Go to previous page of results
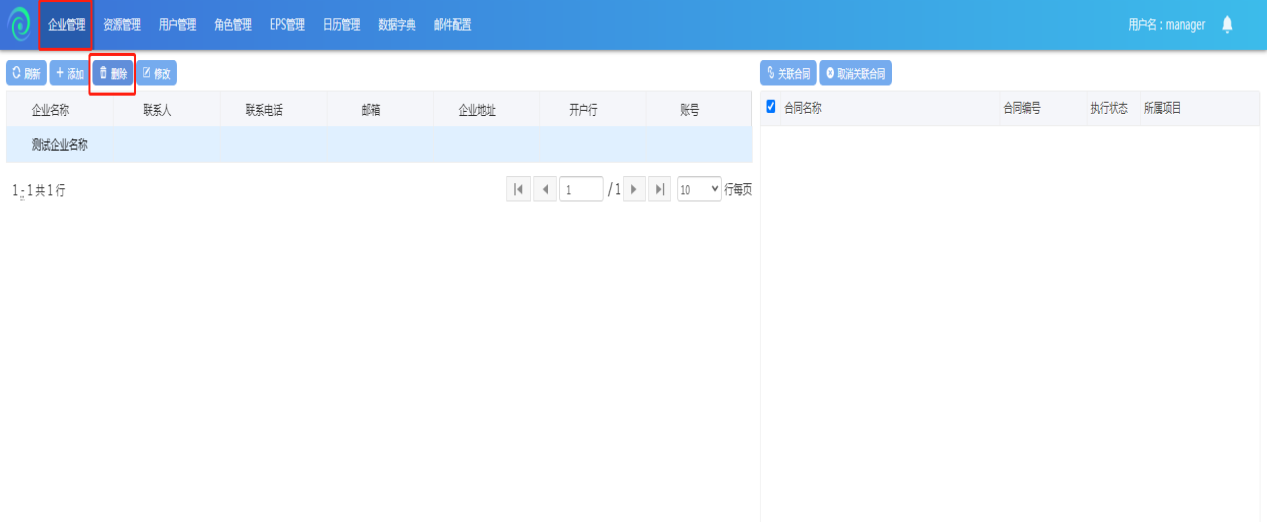 [545, 189]
